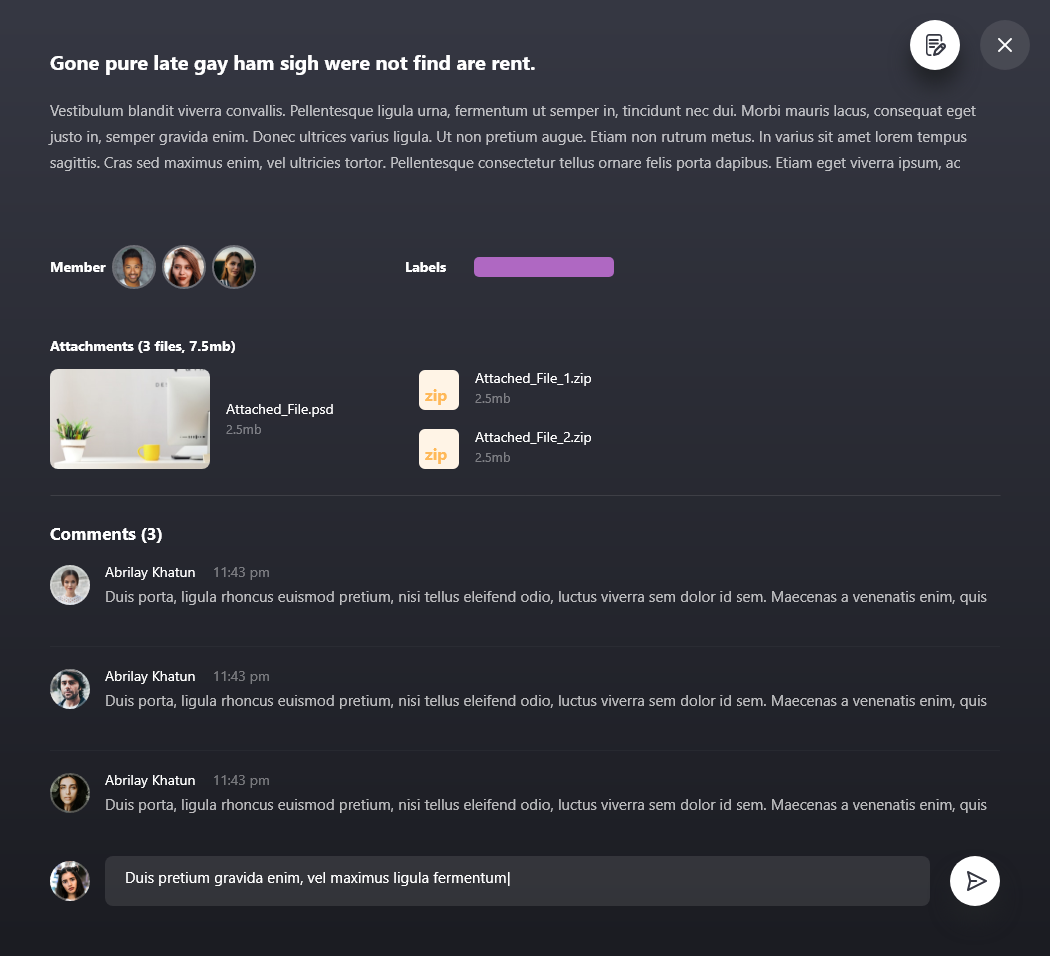Click the Comments (3) heading
This screenshot has width=1050, height=956.
coord(106,534)
